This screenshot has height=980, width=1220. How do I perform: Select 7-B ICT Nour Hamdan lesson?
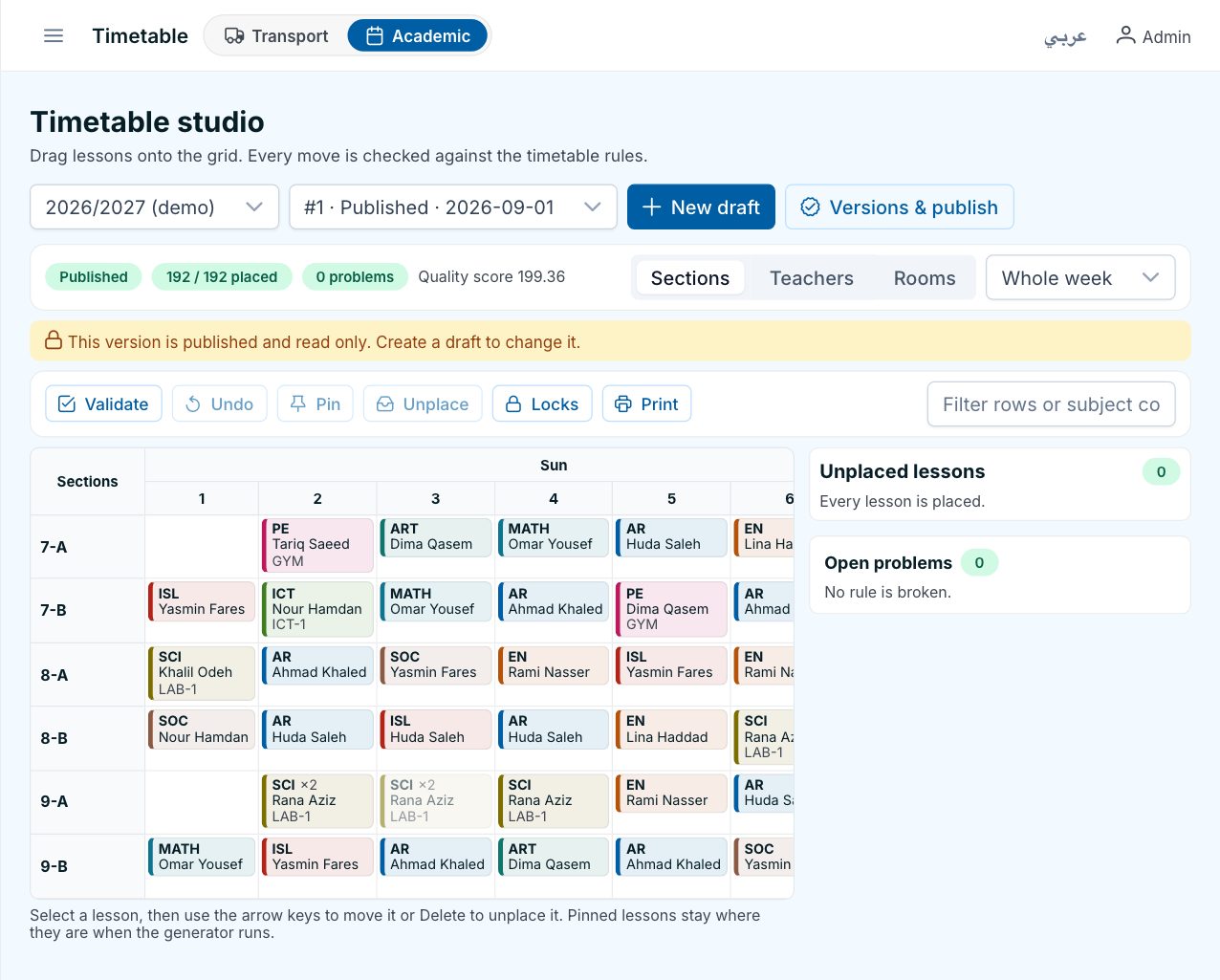[317, 609]
